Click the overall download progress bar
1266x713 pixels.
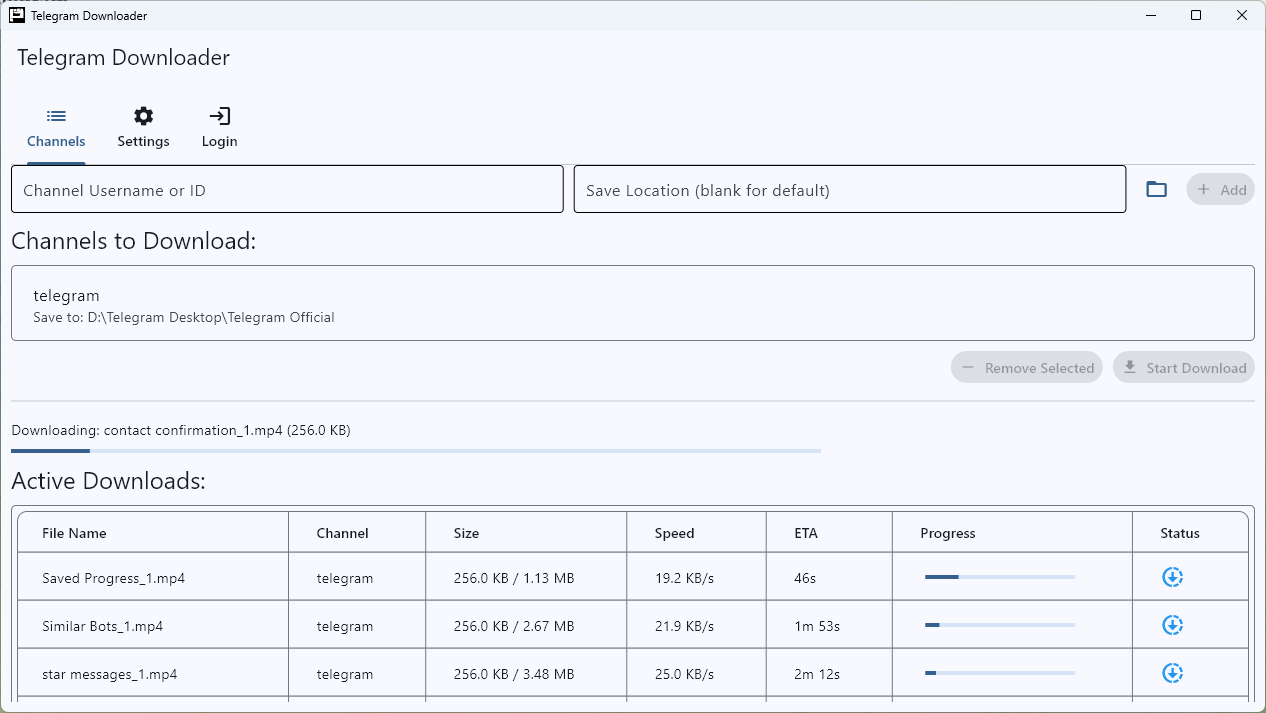[415, 450]
